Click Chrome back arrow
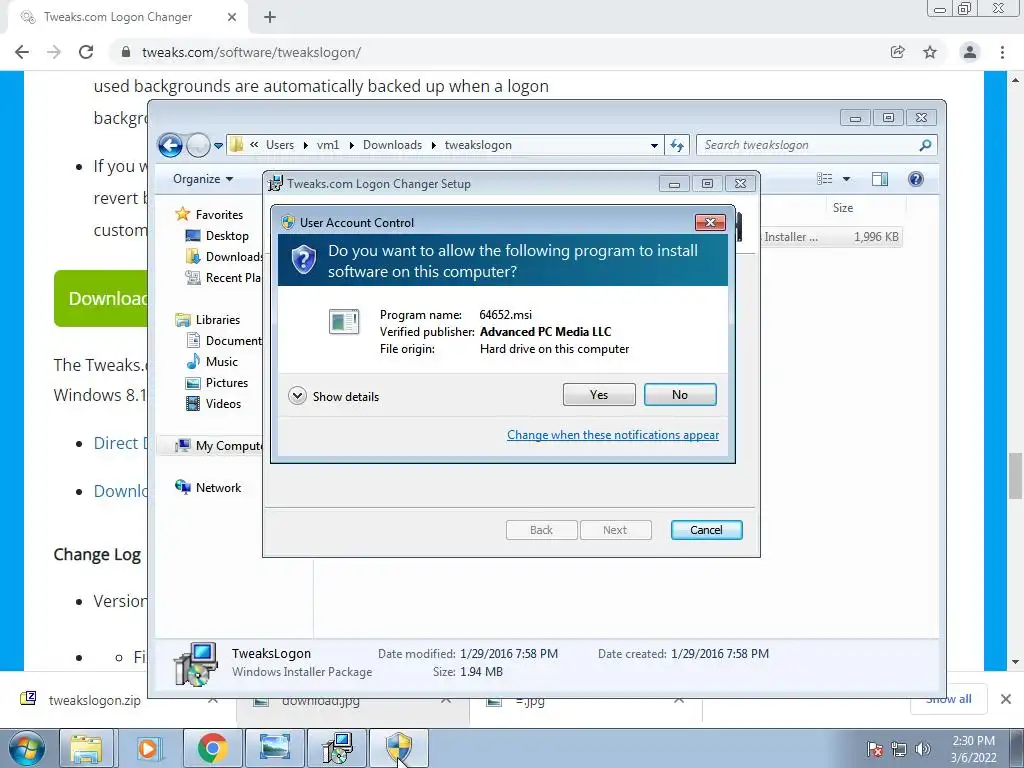This screenshot has width=1024, height=768. click(22, 52)
